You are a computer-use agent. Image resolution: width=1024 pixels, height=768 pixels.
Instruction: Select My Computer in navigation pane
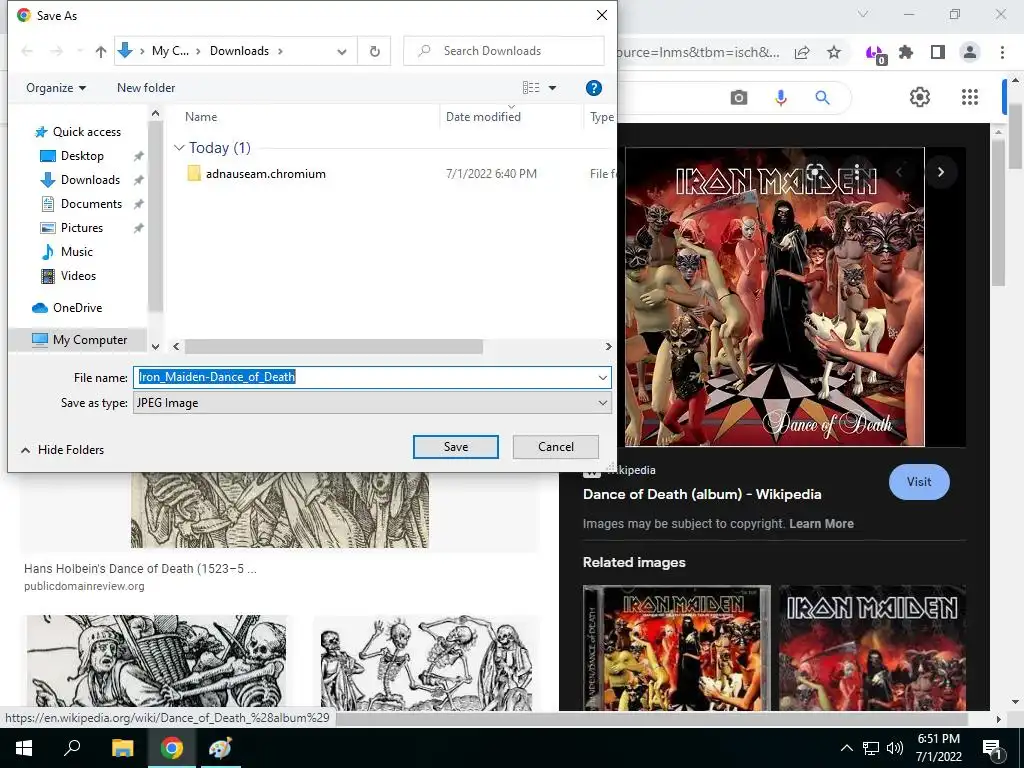point(80,340)
